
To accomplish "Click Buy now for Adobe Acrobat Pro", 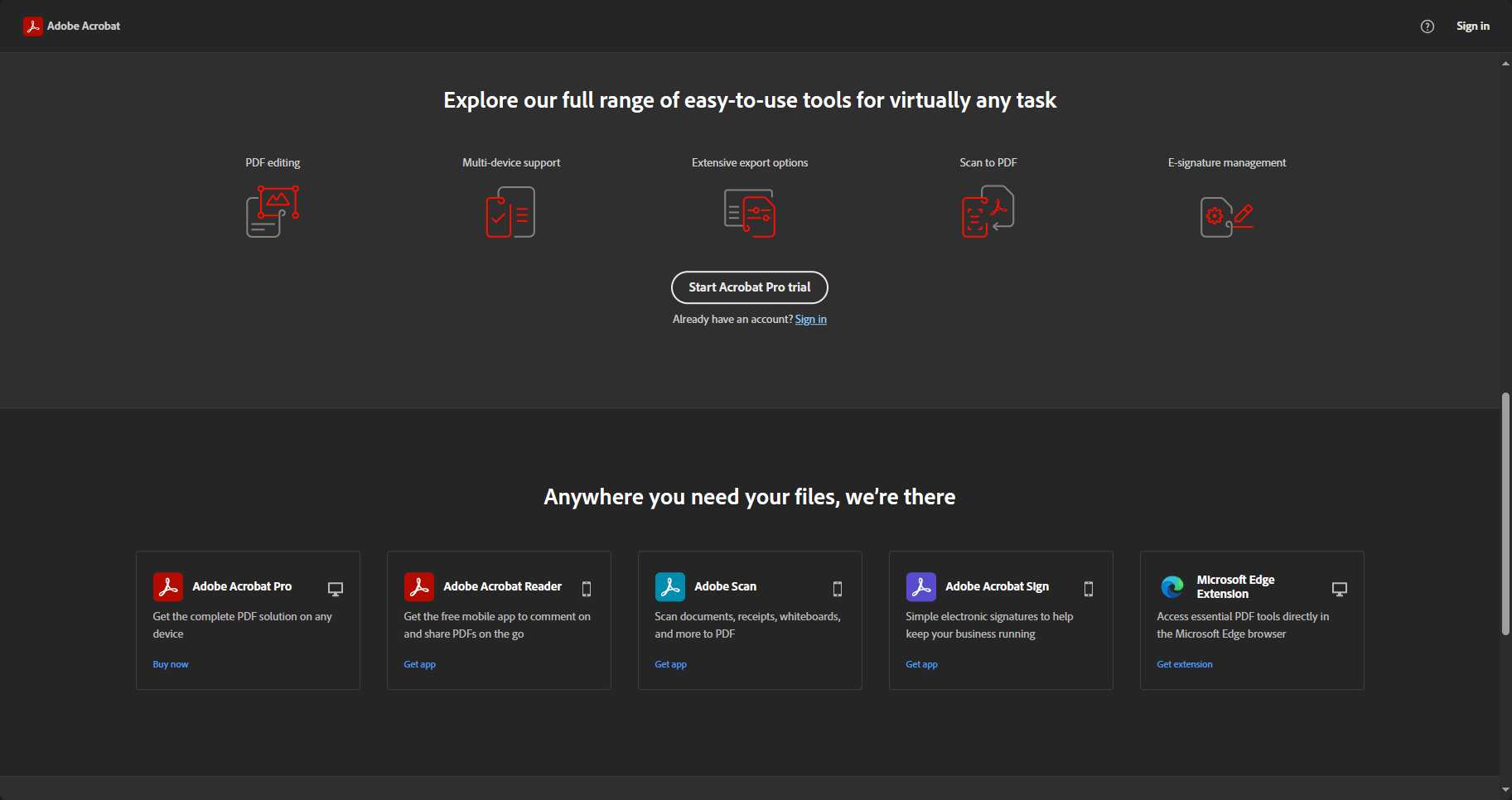I will tap(171, 664).
